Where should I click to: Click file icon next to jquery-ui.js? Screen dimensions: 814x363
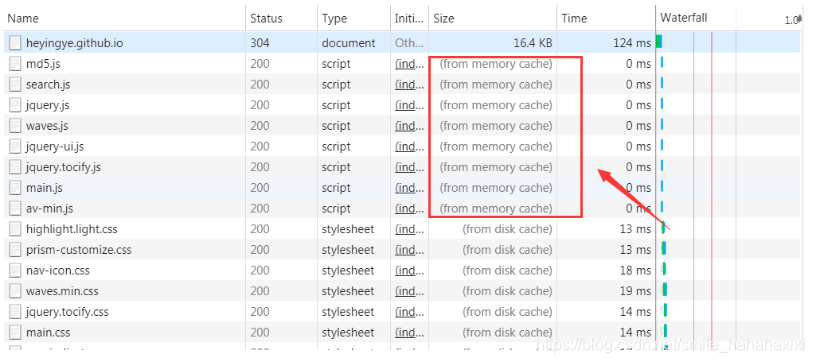[16, 146]
